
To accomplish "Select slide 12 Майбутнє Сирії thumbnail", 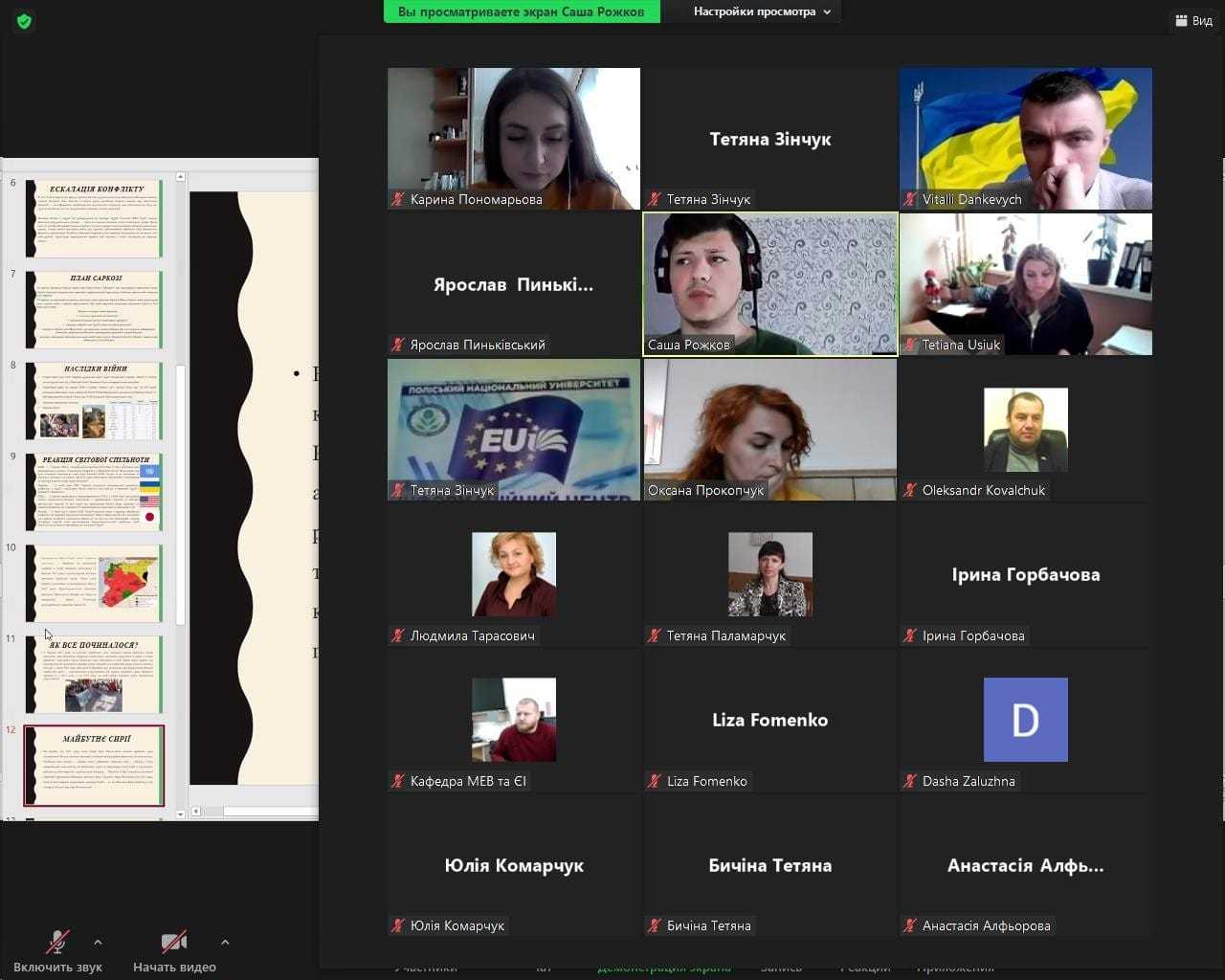I will (x=94, y=766).
